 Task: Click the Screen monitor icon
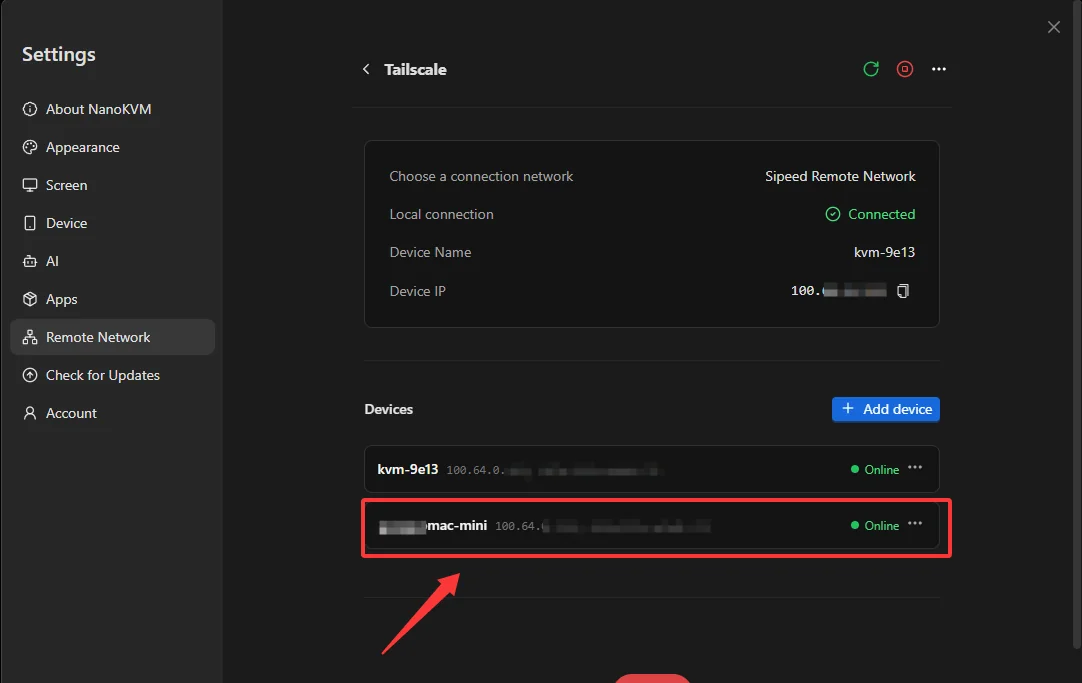click(30, 185)
